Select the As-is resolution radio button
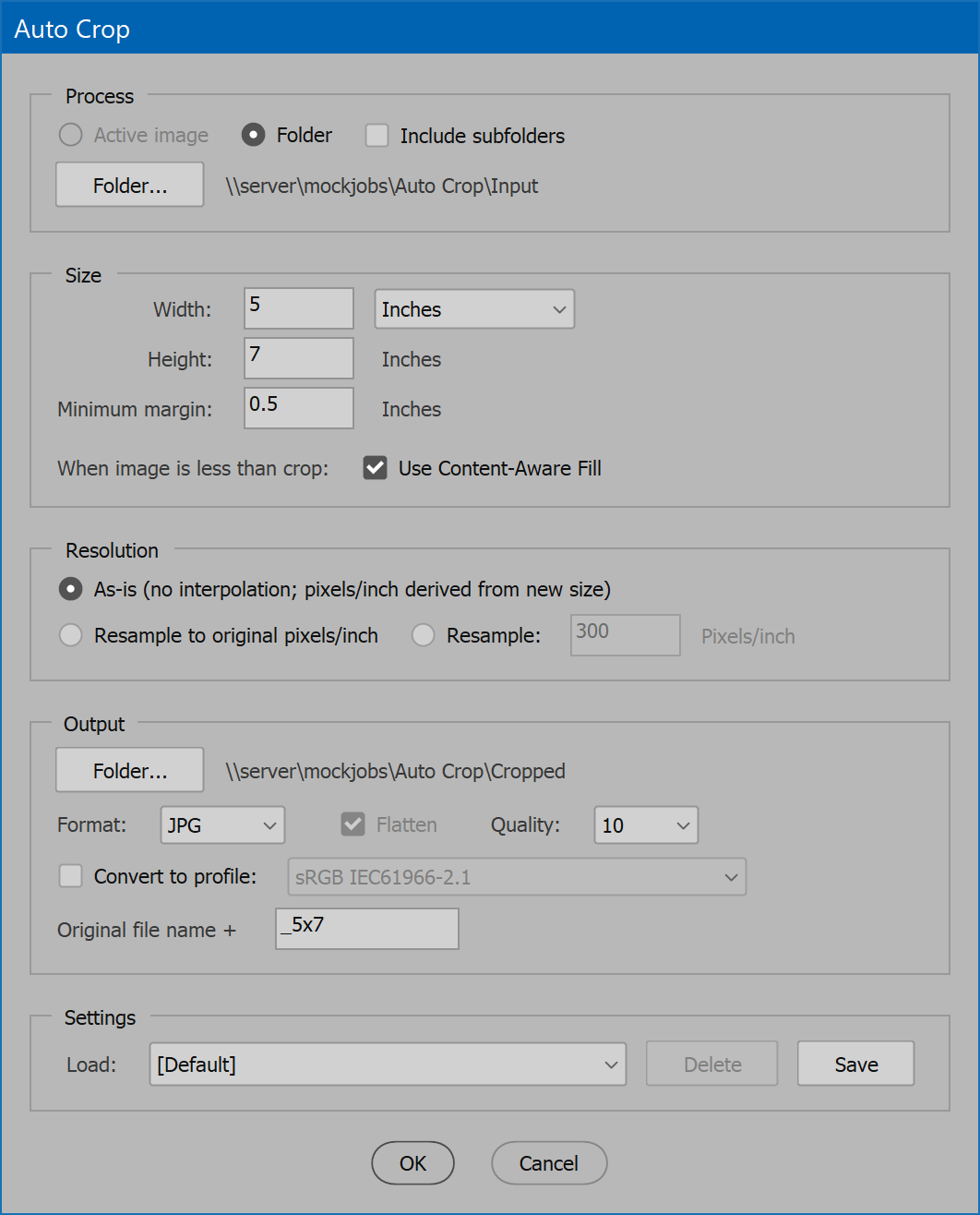Viewport: 980px width, 1215px height. 70,588
